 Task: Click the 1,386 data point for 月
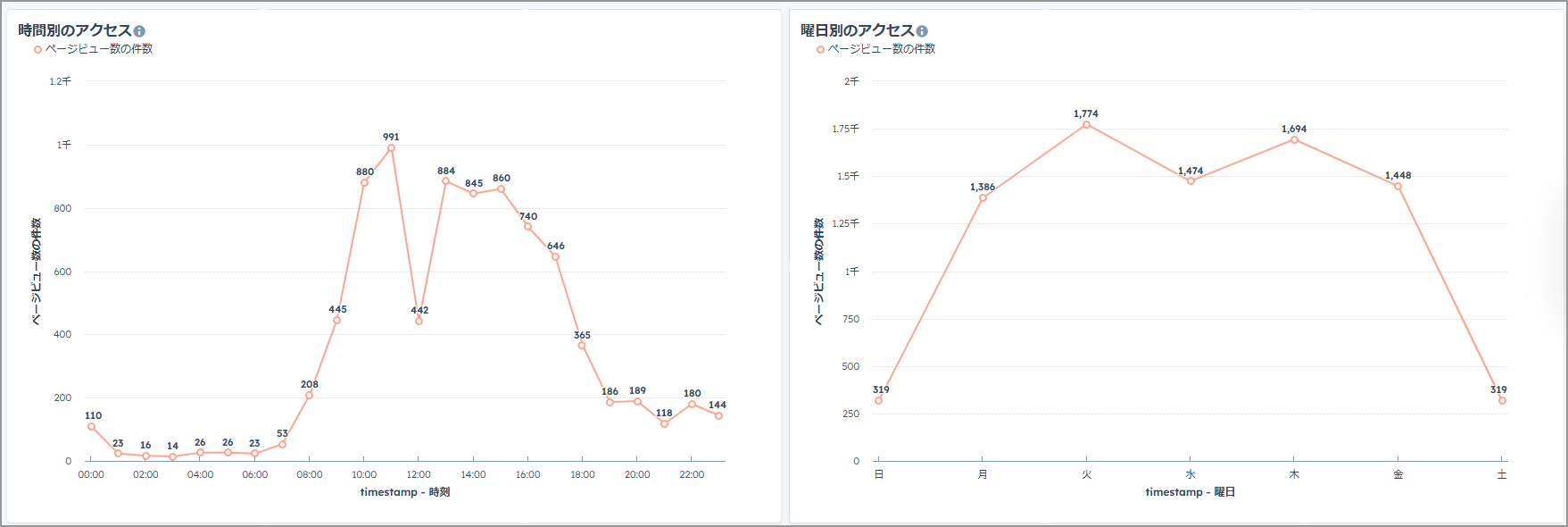pyautogui.click(x=983, y=198)
